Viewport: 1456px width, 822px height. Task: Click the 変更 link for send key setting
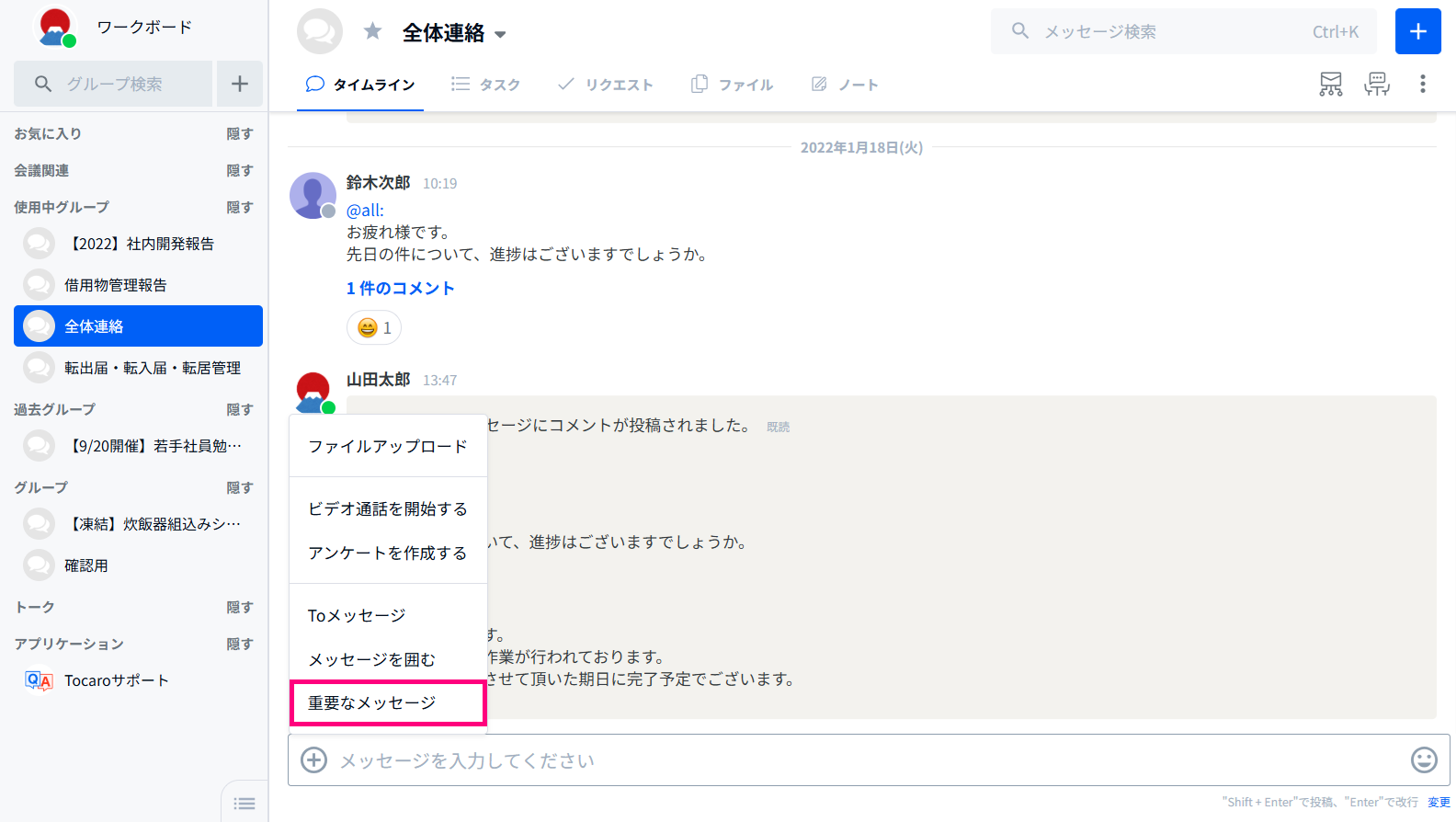[1439, 803]
